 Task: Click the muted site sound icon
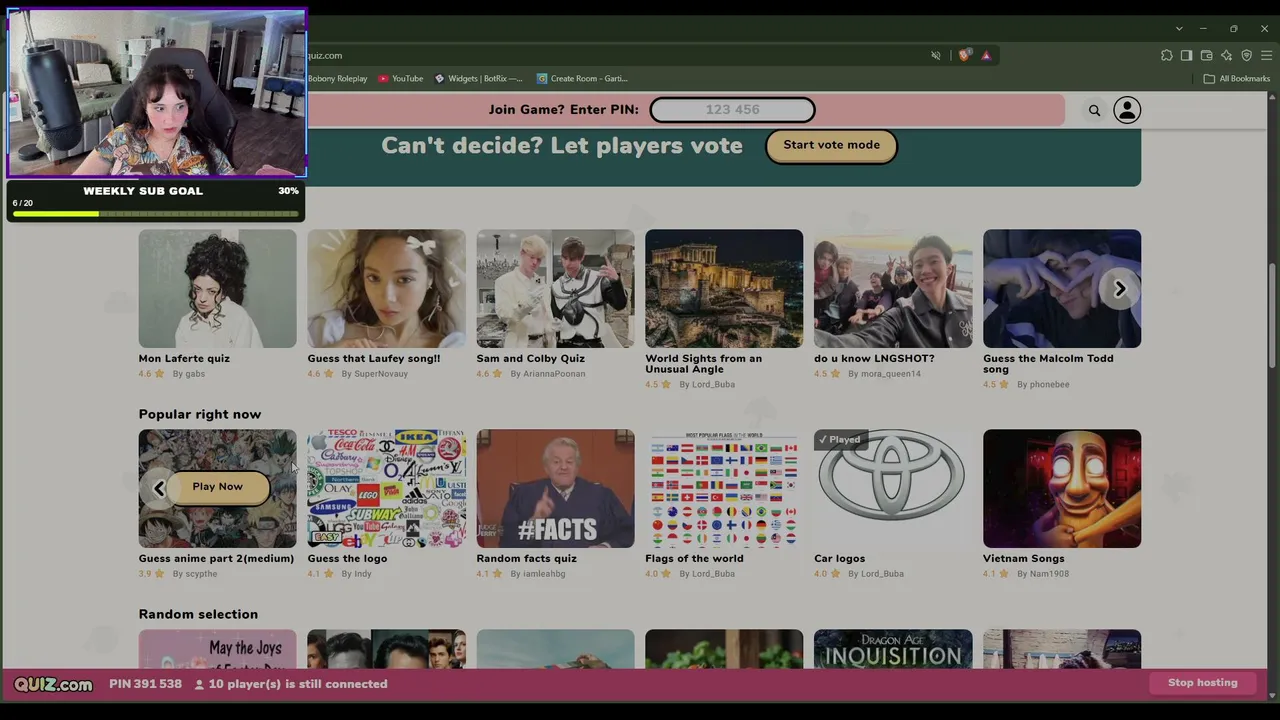(936, 56)
